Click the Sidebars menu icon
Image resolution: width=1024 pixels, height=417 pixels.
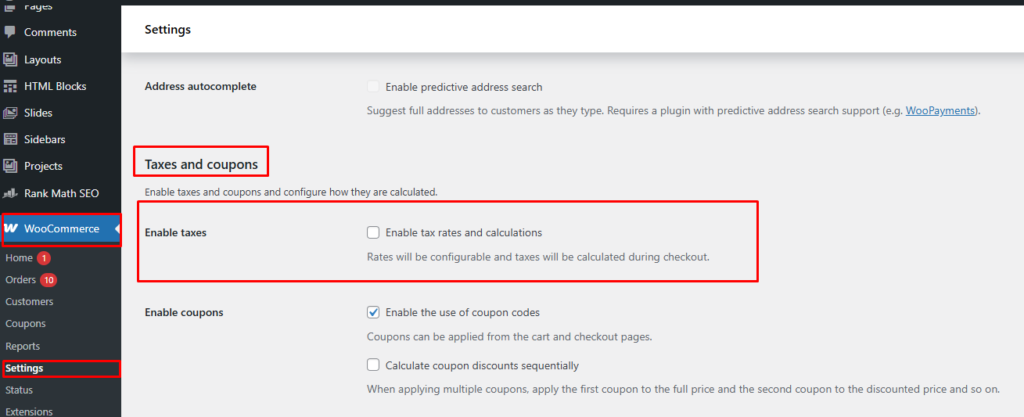tap(11, 139)
